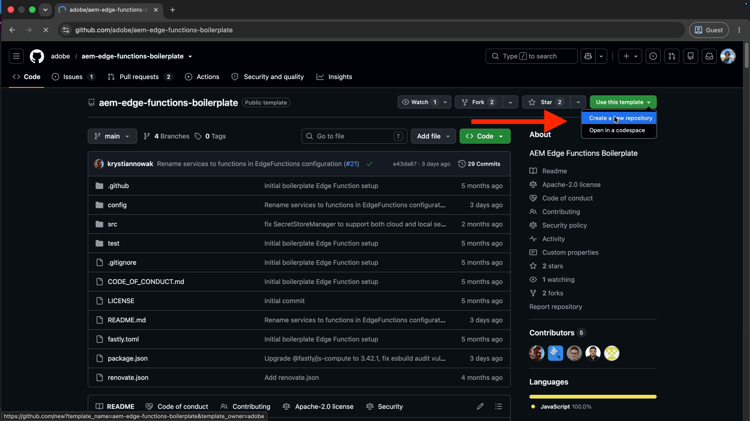Viewport: 750px width, 421px height.
Task: View the 29 Commits history
Action: point(479,164)
